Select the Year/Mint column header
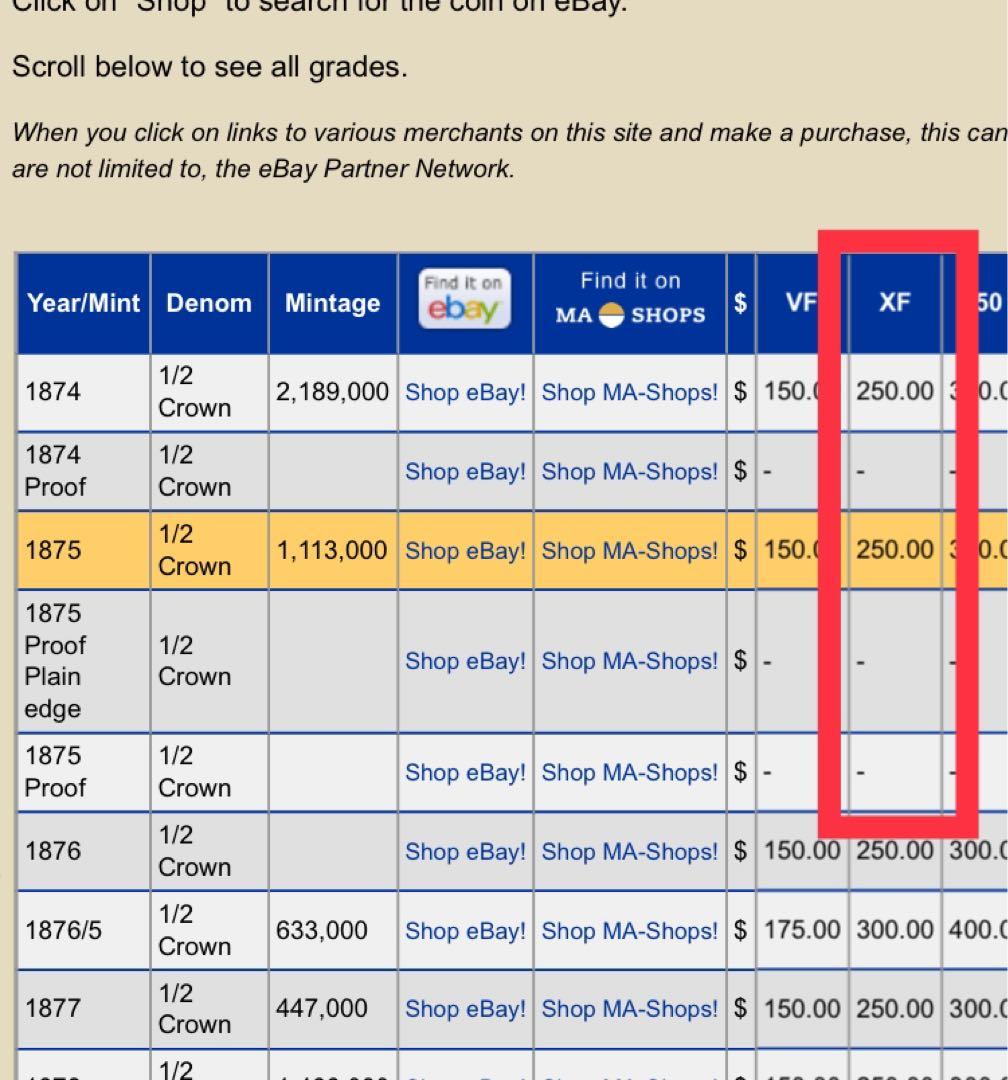This screenshot has width=1008, height=1080. pyautogui.click(x=83, y=303)
